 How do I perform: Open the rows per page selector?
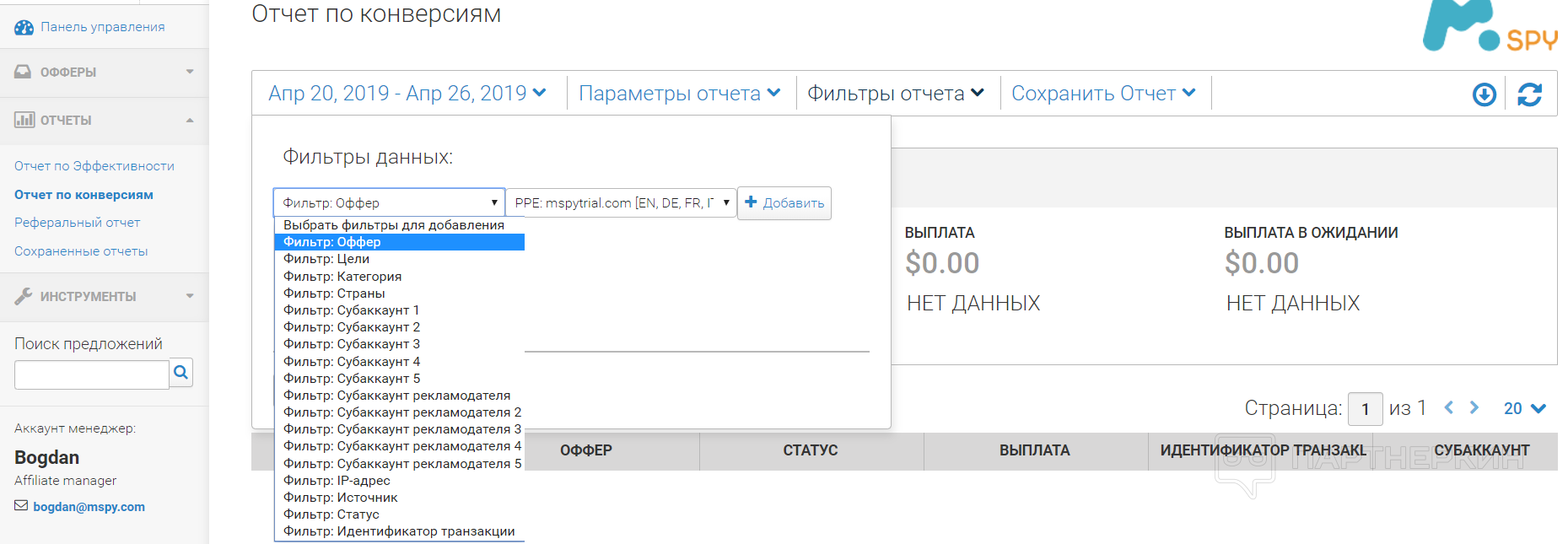(1524, 408)
